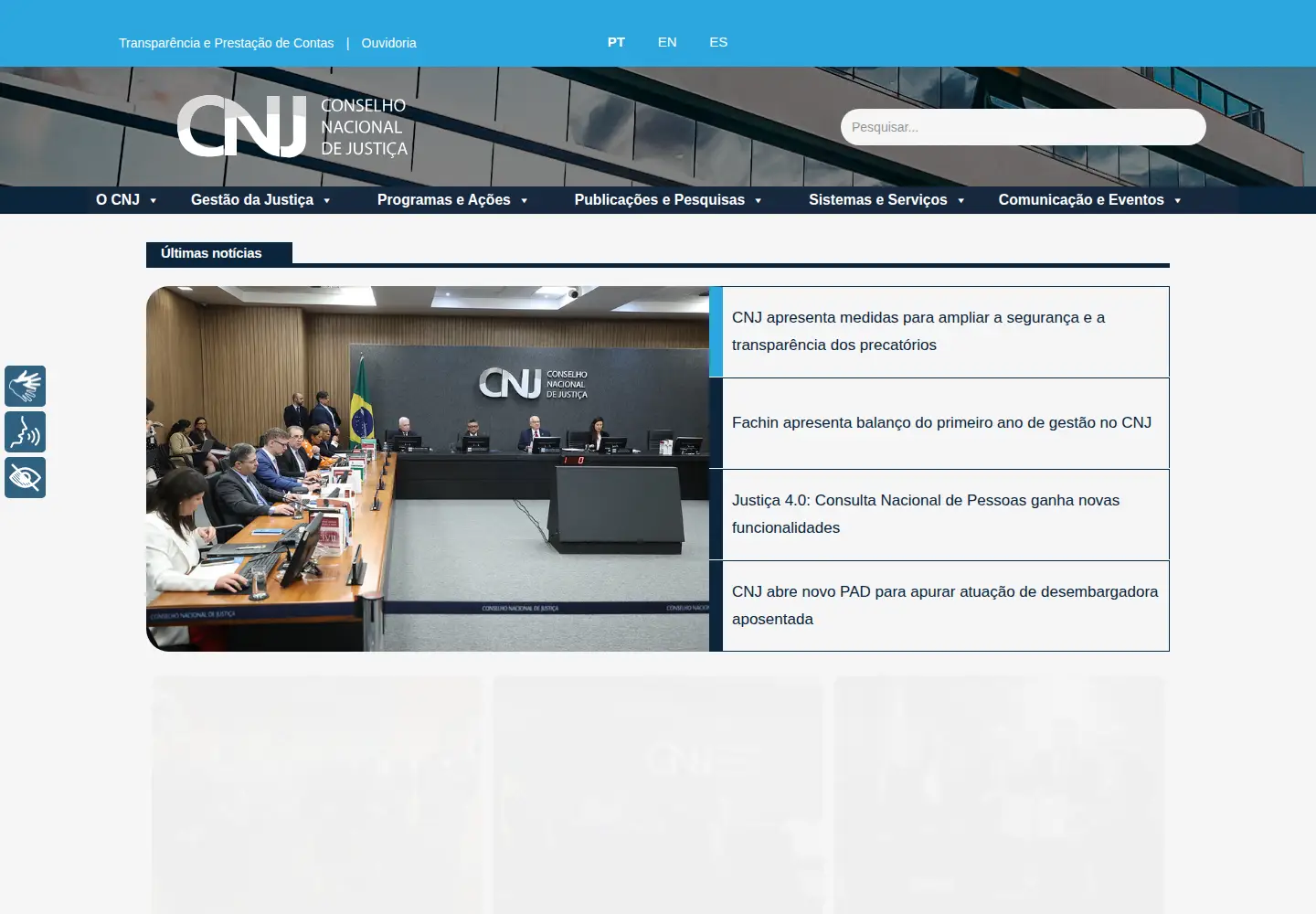This screenshot has height=914, width=1316.
Task: Open the Libras sign language accessibility icon
Action: pyautogui.click(x=25, y=386)
